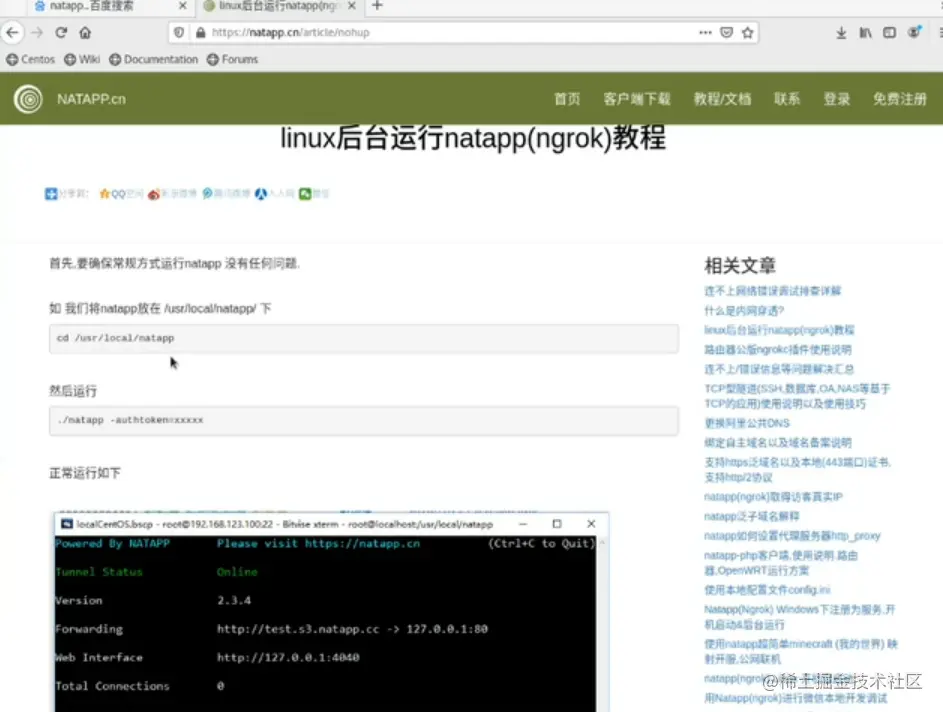Open the tracking protection shield icon
Viewport: 943px width, 712px height.
pos(179,32)
